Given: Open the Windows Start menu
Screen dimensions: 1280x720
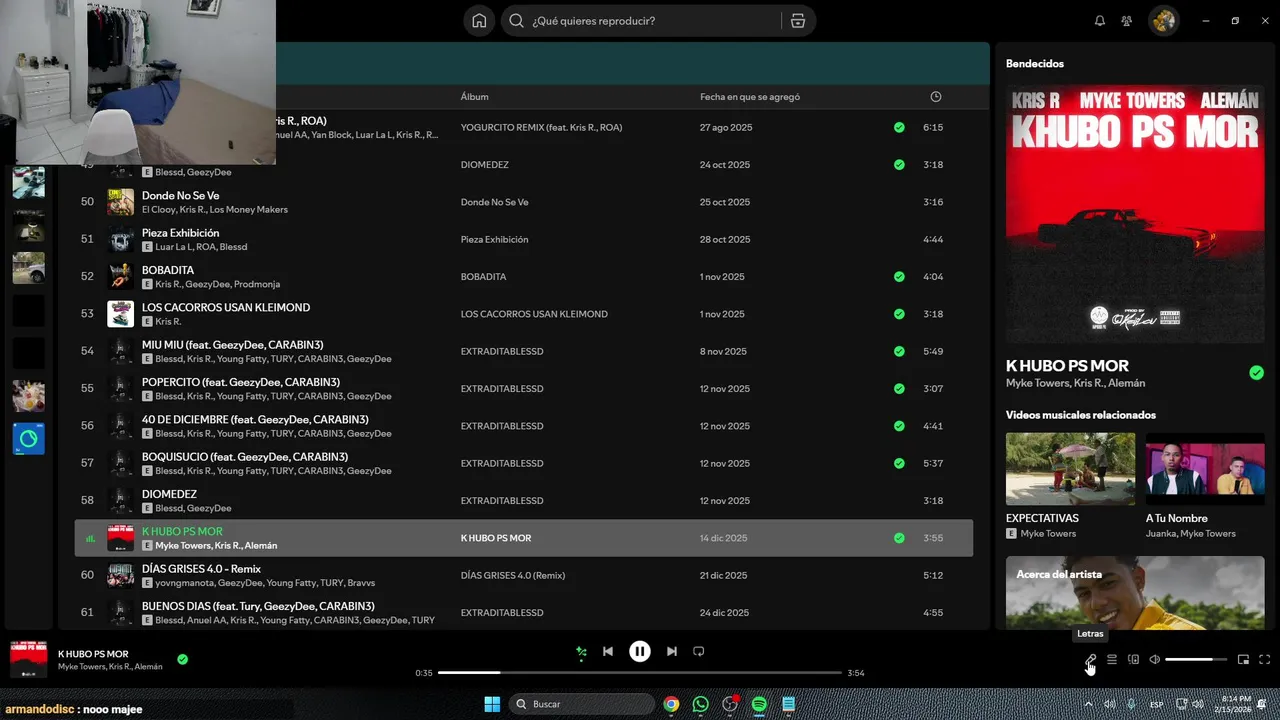Looking at the screenshot, I should [492, 704].
